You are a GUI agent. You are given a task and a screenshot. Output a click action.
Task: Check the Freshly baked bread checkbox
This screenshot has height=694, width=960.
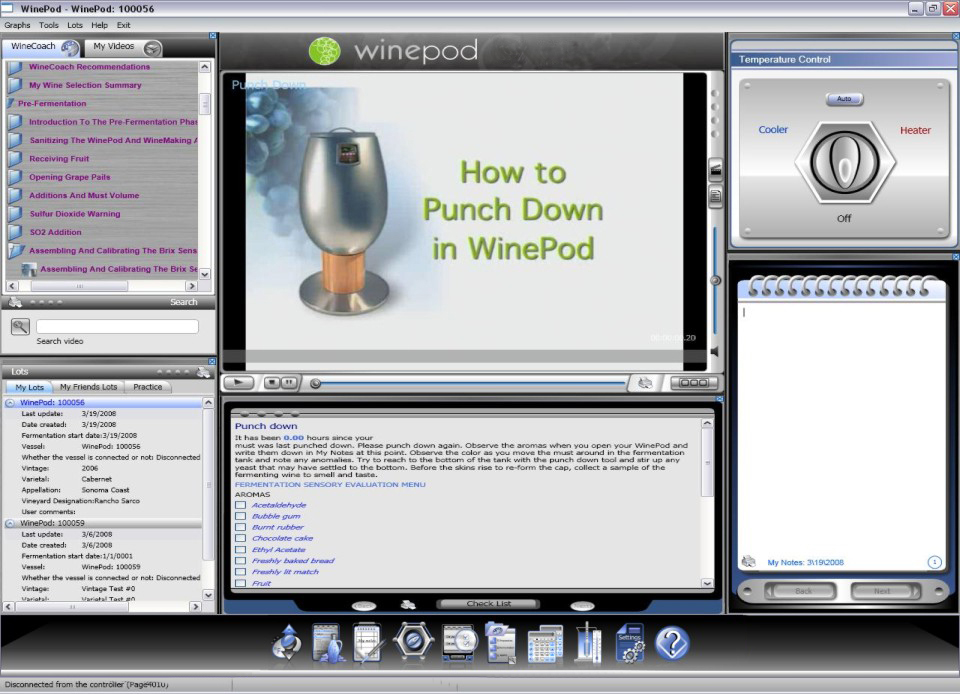(241, 561)
